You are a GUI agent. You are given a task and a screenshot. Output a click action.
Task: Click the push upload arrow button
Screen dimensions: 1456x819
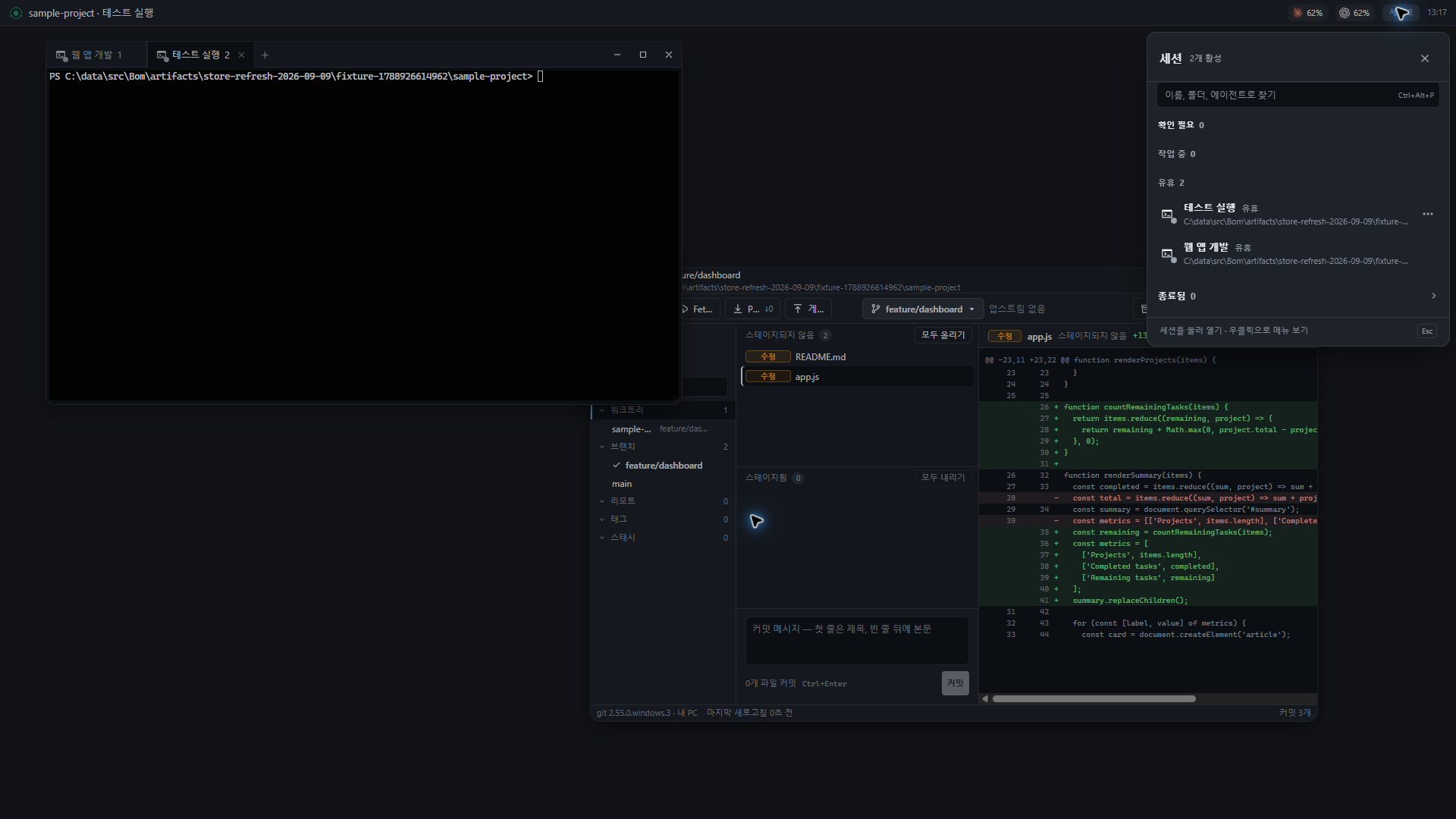pyautogui.click(x=808, y=309)
